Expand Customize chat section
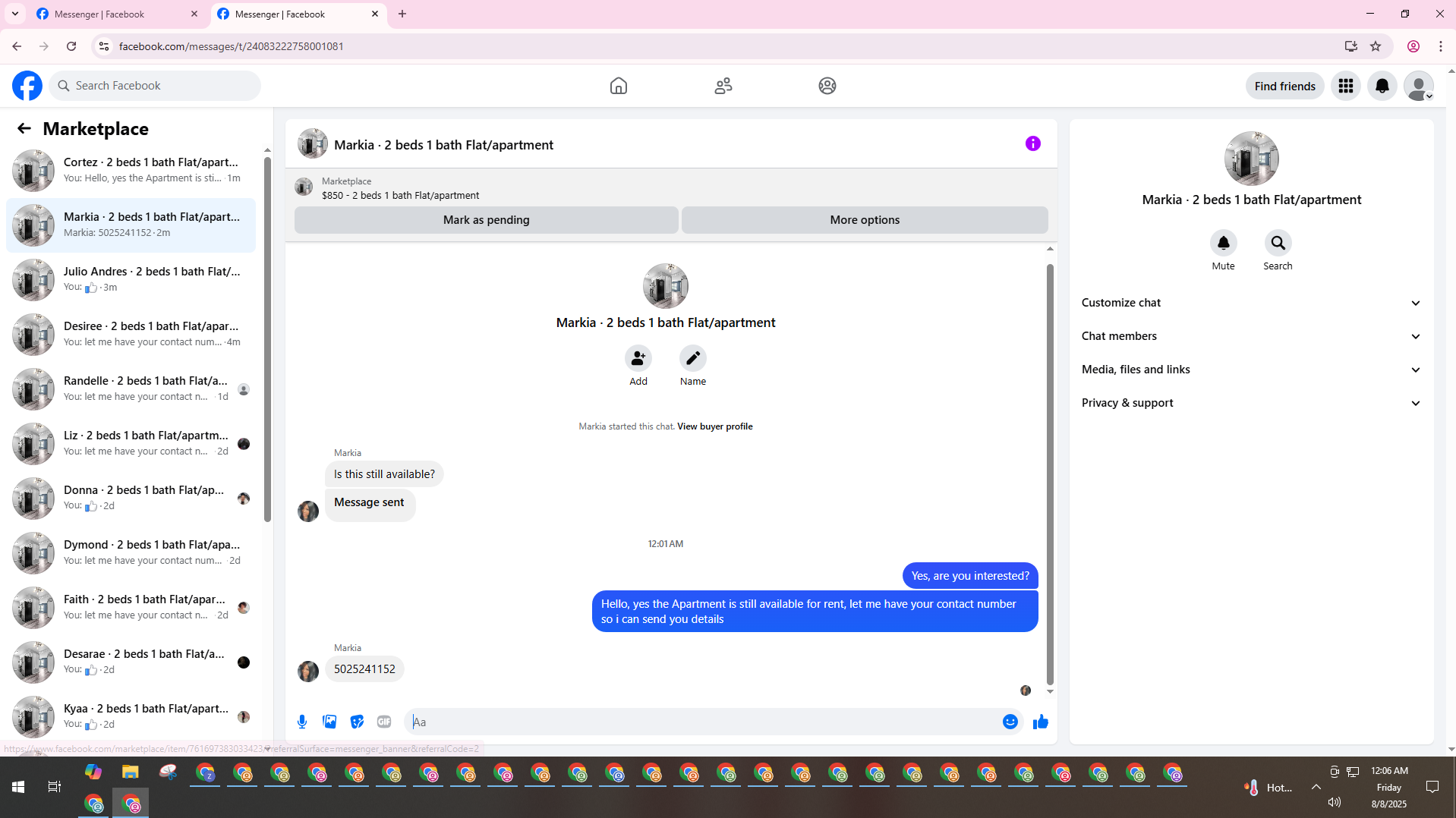The height and width of the screenshot is (818, 1456). tap(1251, 303)
